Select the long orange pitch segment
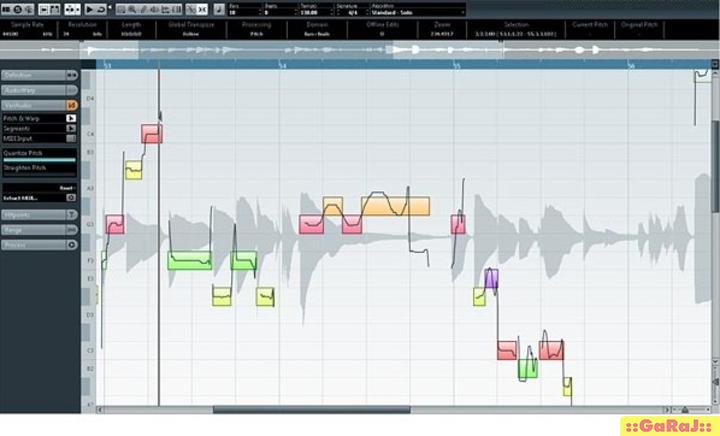Image resolution: width=720 pixels, height=436 pixels. (395, 206)
